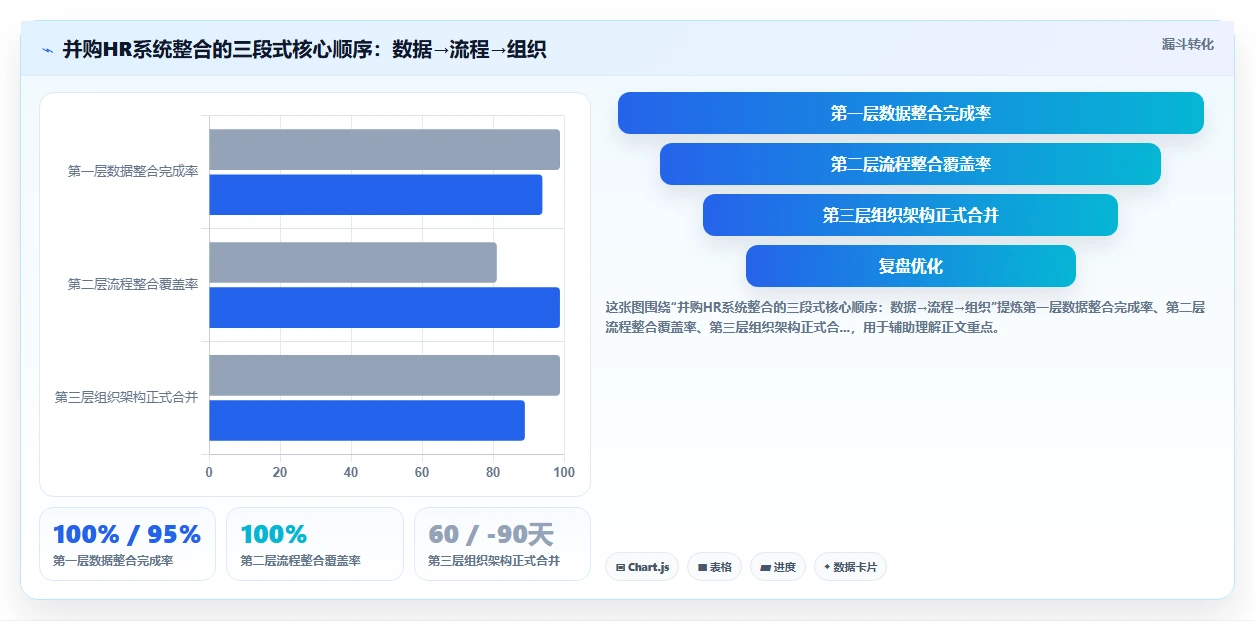Click the Chart.js tag chip
Image resolution: width=1255 pixels, height=621 pixels.
coord(642,567)
